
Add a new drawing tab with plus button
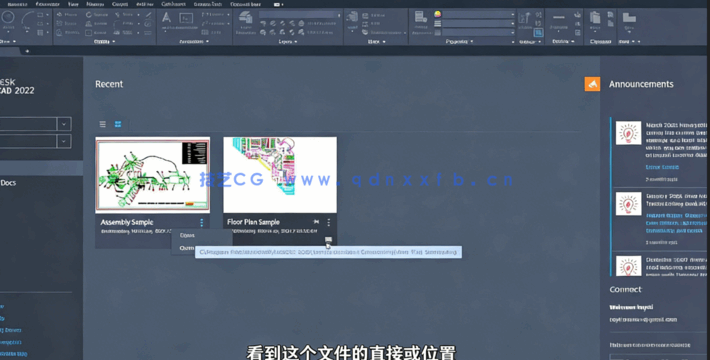27,51
